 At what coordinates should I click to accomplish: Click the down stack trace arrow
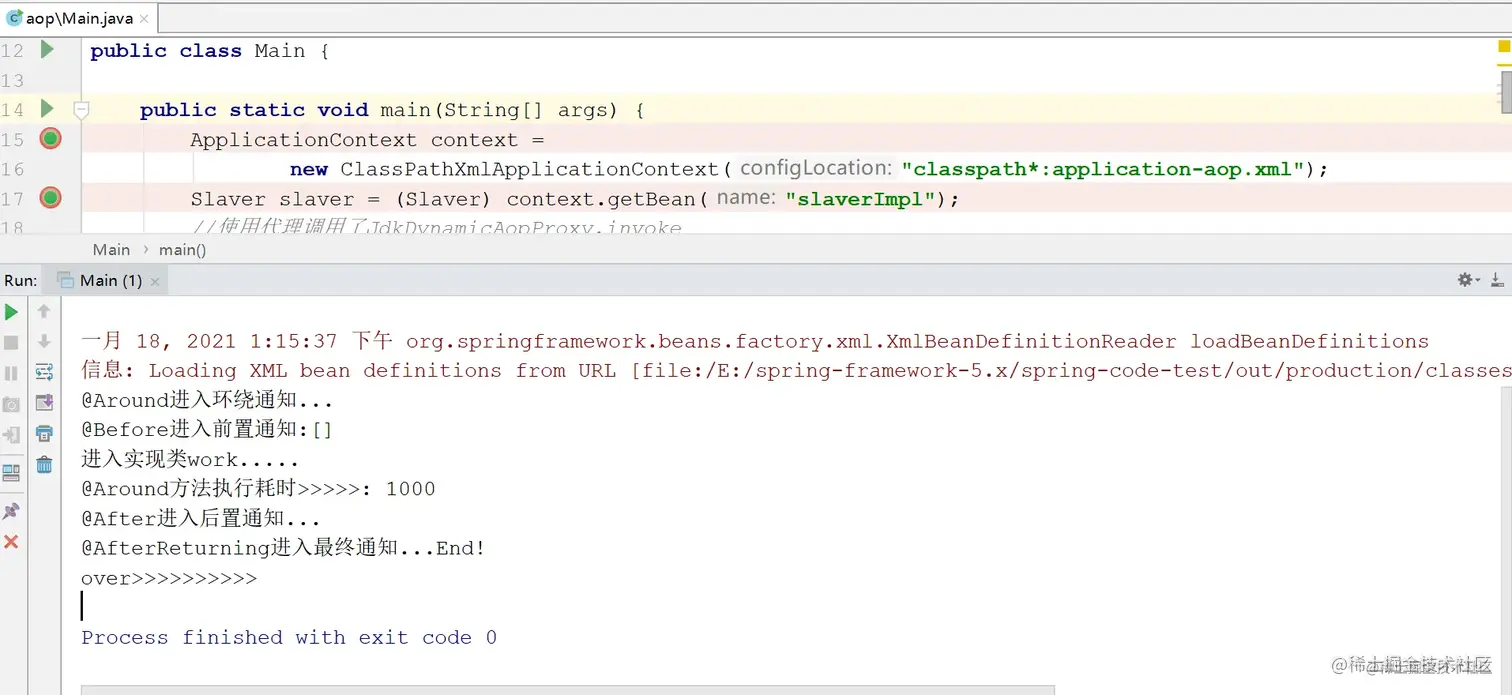[44, 342]
